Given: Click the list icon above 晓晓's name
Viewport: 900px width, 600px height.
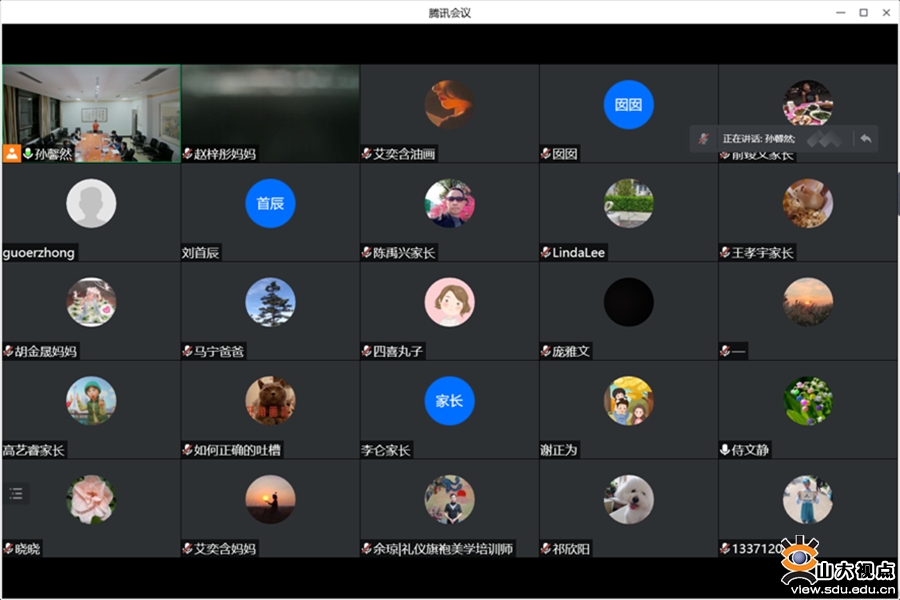Looking at the screenshot, I should point(15,493).
